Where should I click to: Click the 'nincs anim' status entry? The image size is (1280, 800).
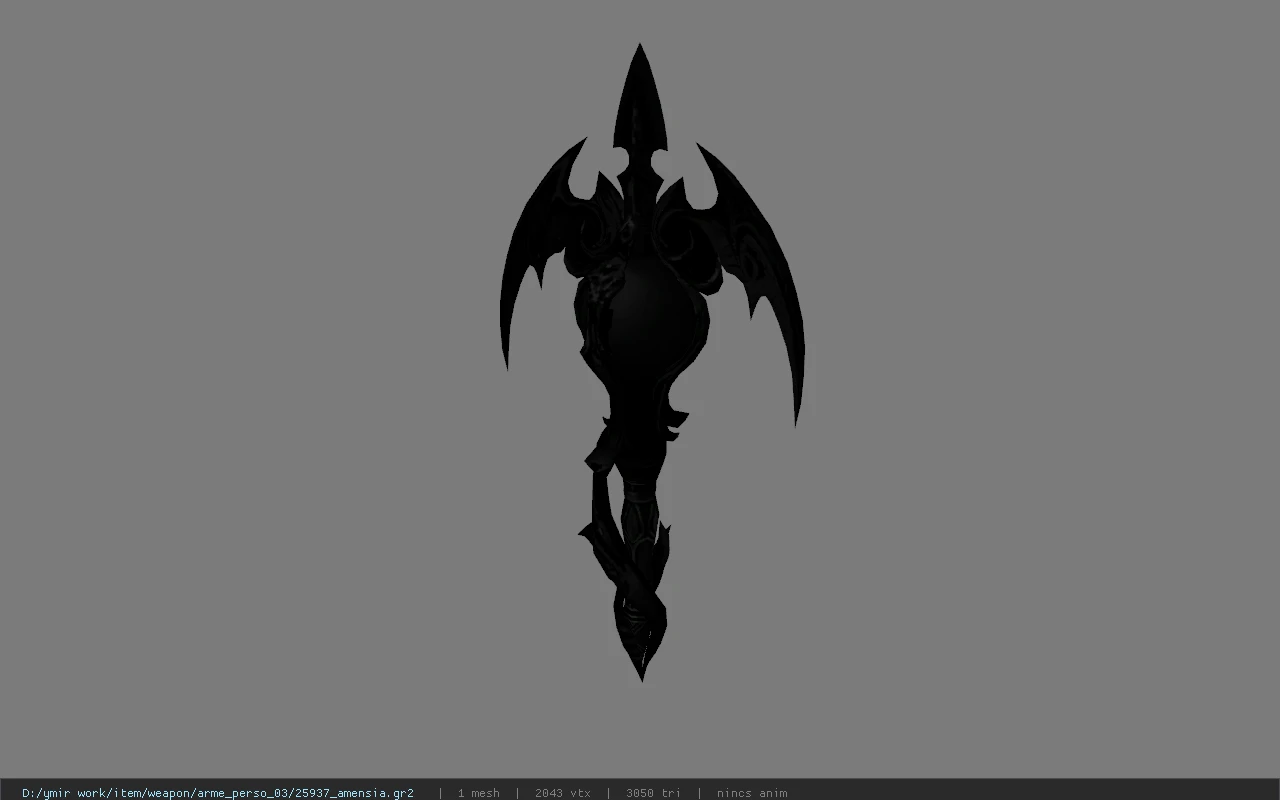pyautogui.click(x=752, y=793)
